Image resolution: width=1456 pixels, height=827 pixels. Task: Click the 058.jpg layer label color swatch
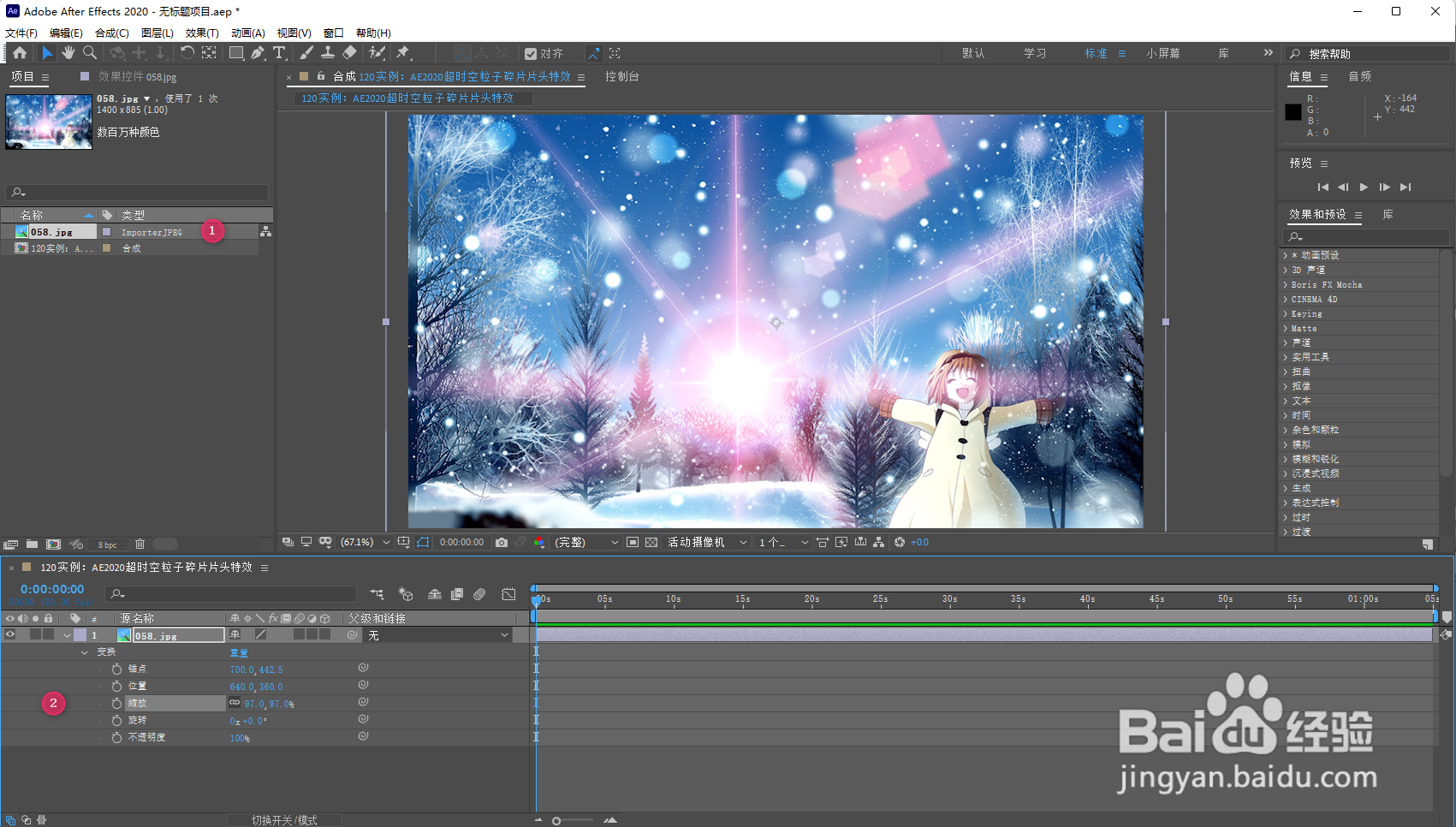(x=80, y=635)
